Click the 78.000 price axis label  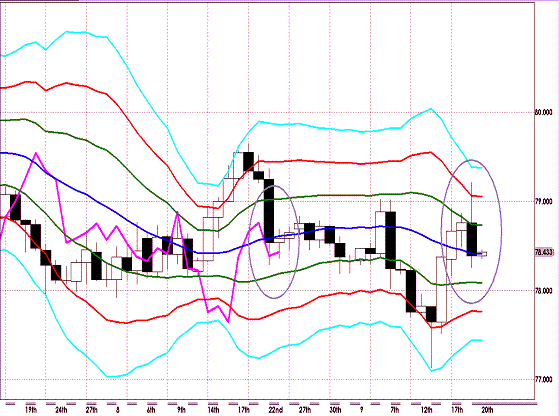point(544,291)
